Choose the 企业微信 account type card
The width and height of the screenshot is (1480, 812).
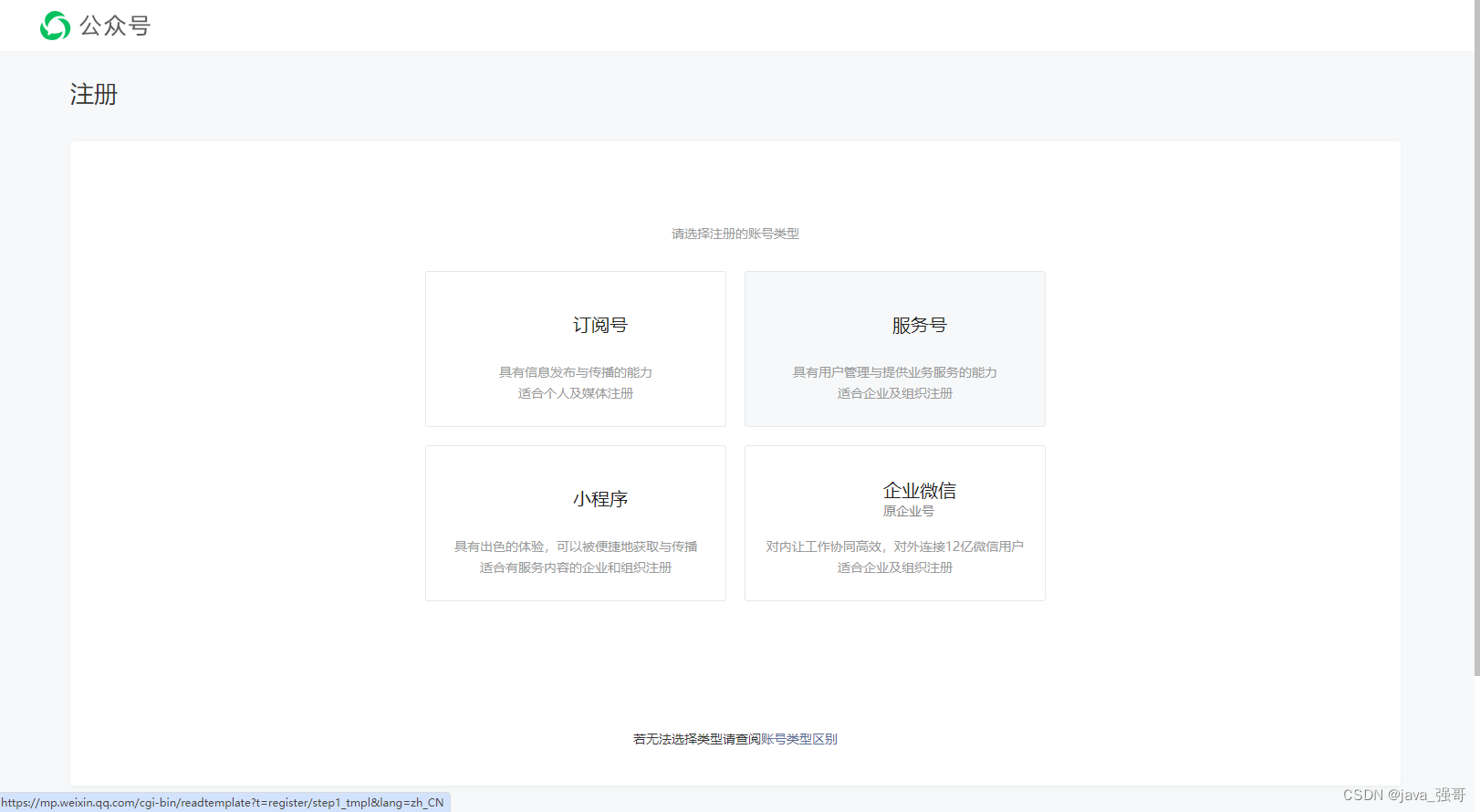point(895,523)
